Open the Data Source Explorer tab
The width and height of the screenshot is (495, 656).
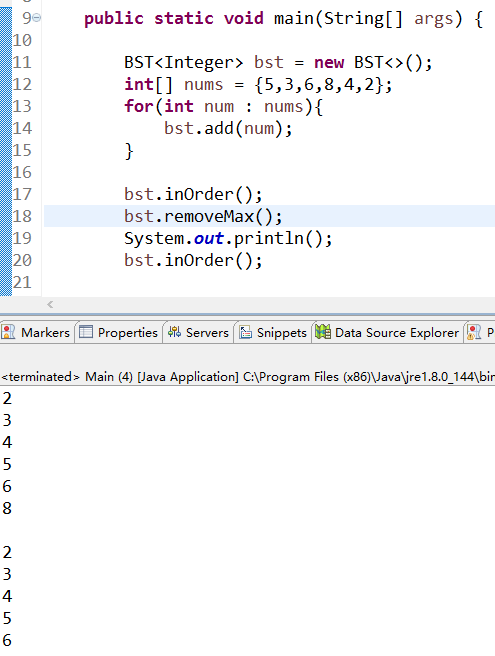pos(389,333)
